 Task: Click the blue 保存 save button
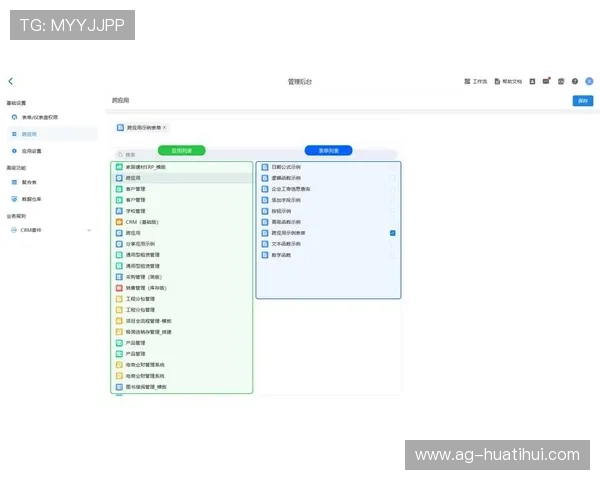583,101
